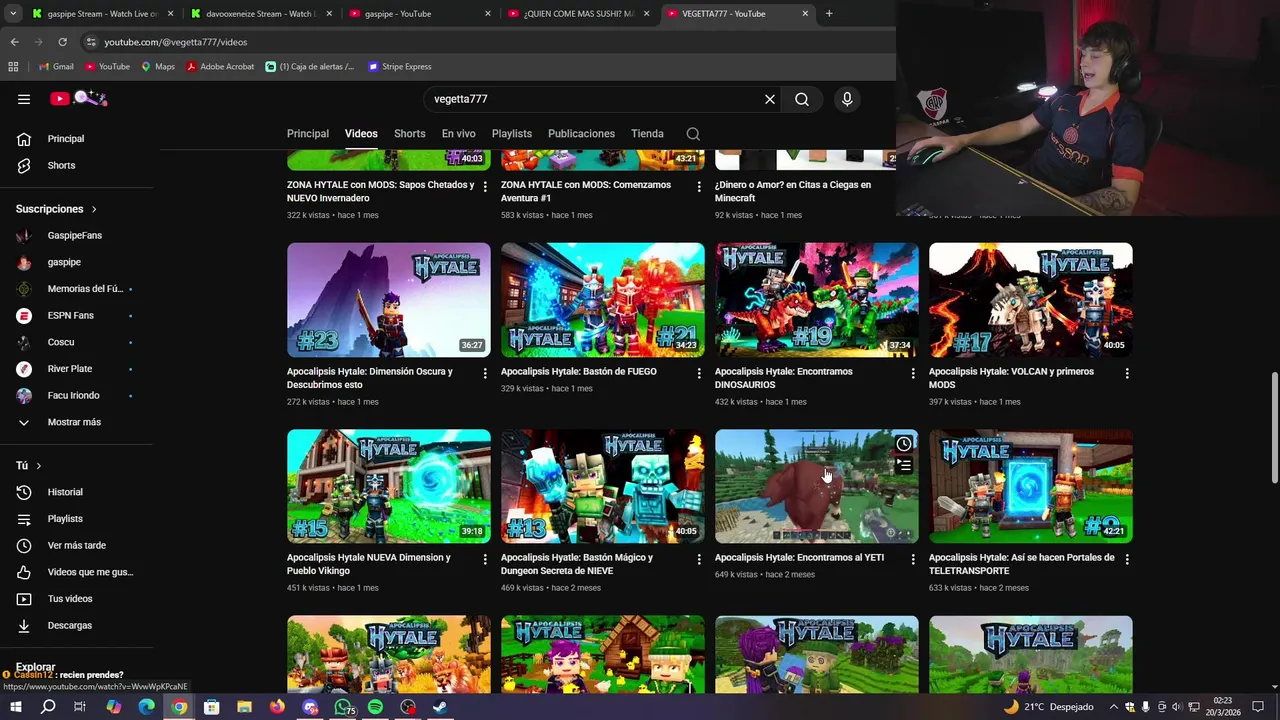The image size is (1280, 720).
Task: Switch to Shorts channel tab
Action: pos(409,134)
